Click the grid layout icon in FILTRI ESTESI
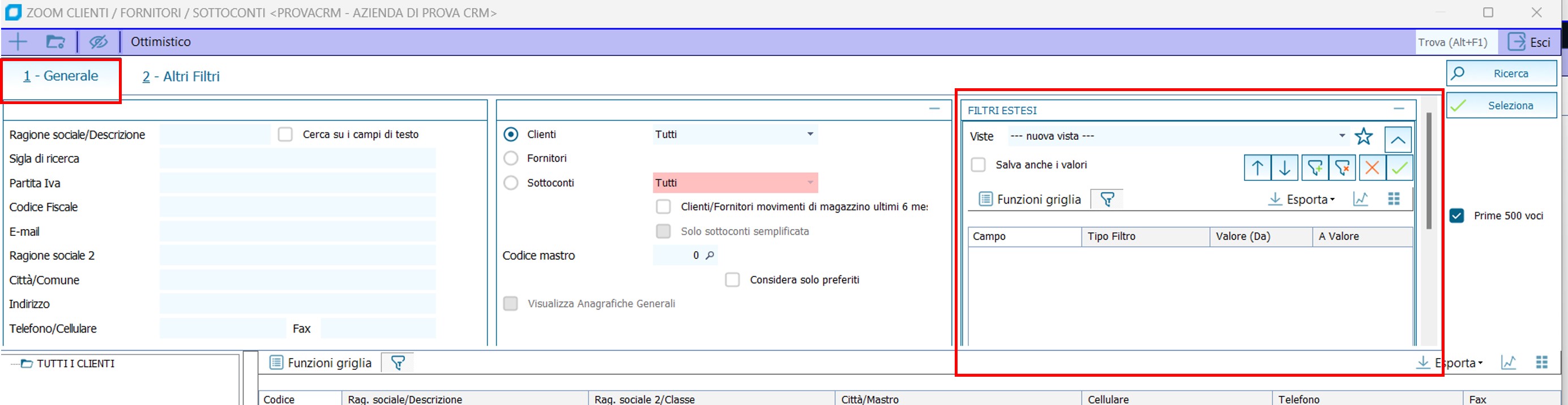 coord(1394,200)
